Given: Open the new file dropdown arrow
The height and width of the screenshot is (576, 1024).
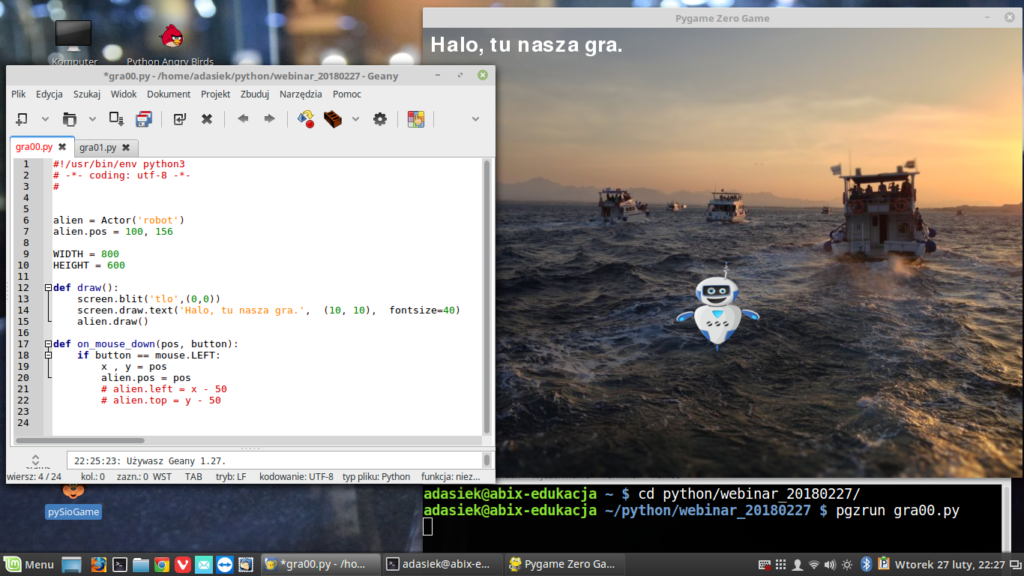Looking at the screenshot, I should click(x=43, y=118).
